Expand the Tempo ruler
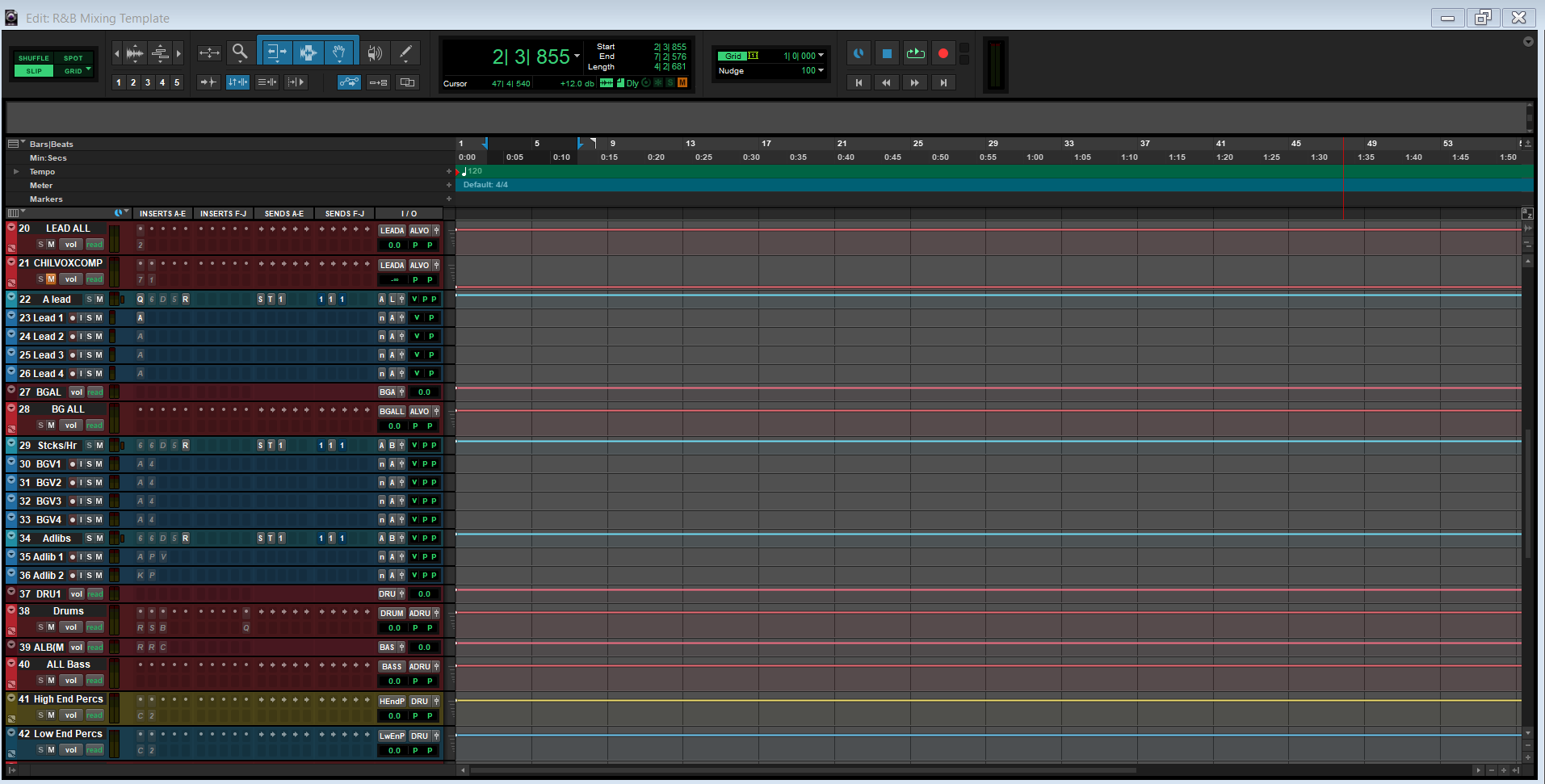 click(x=16, y=172)
